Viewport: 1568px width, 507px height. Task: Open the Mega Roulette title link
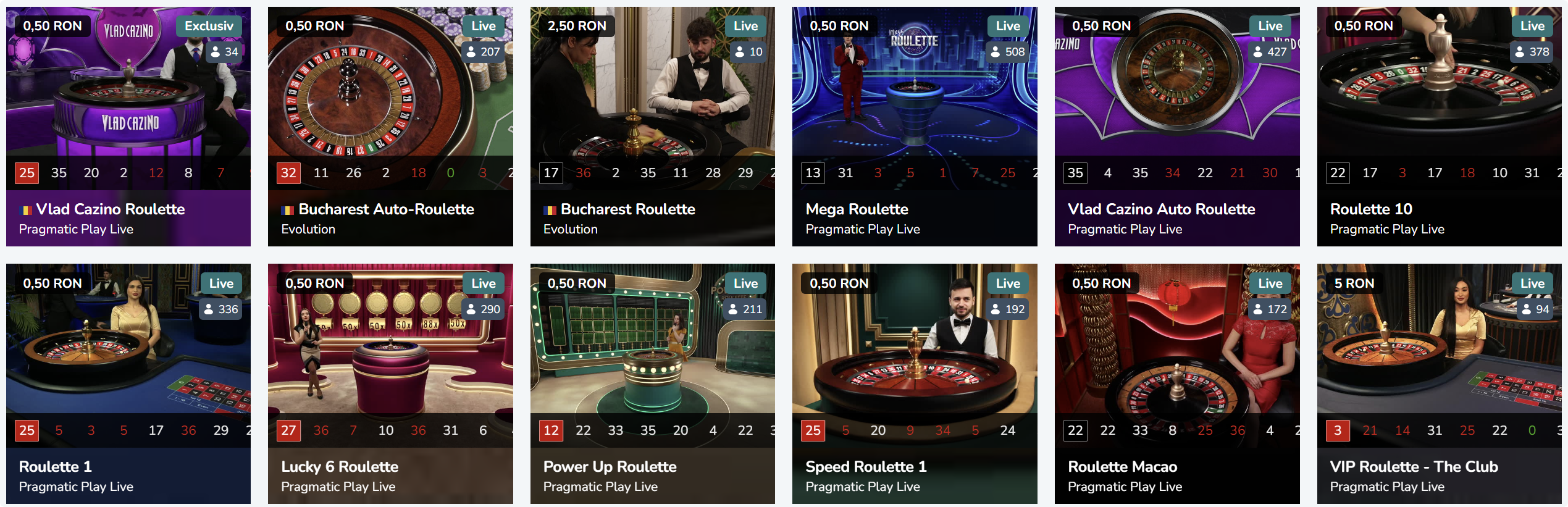[857, 209]
